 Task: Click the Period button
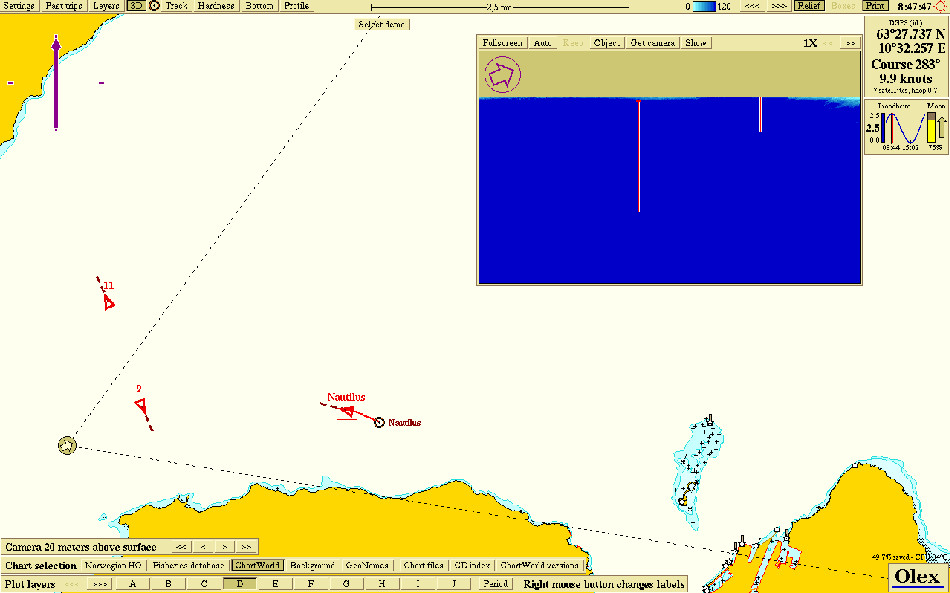pos(495,585)
